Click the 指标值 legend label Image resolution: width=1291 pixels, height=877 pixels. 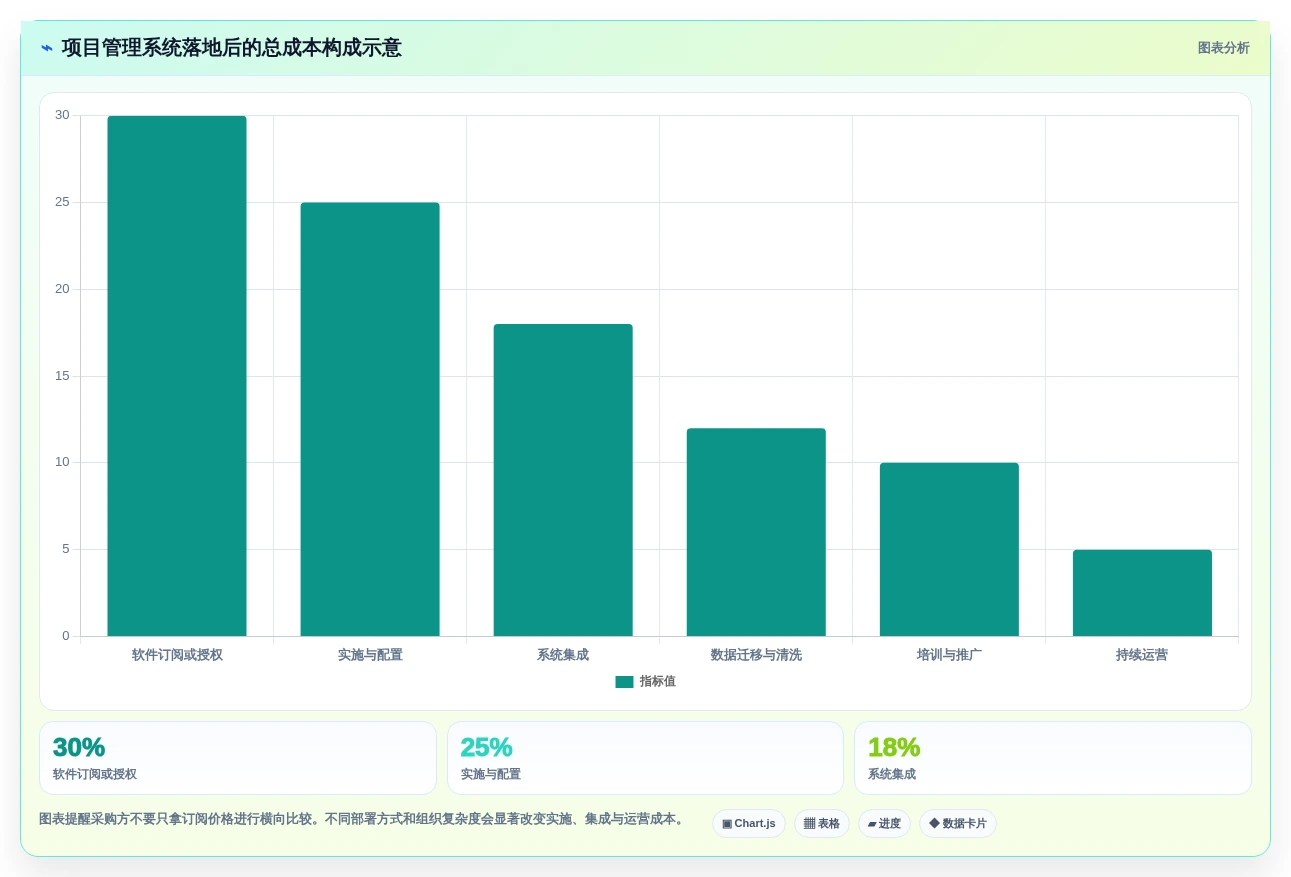pos(658,682)
